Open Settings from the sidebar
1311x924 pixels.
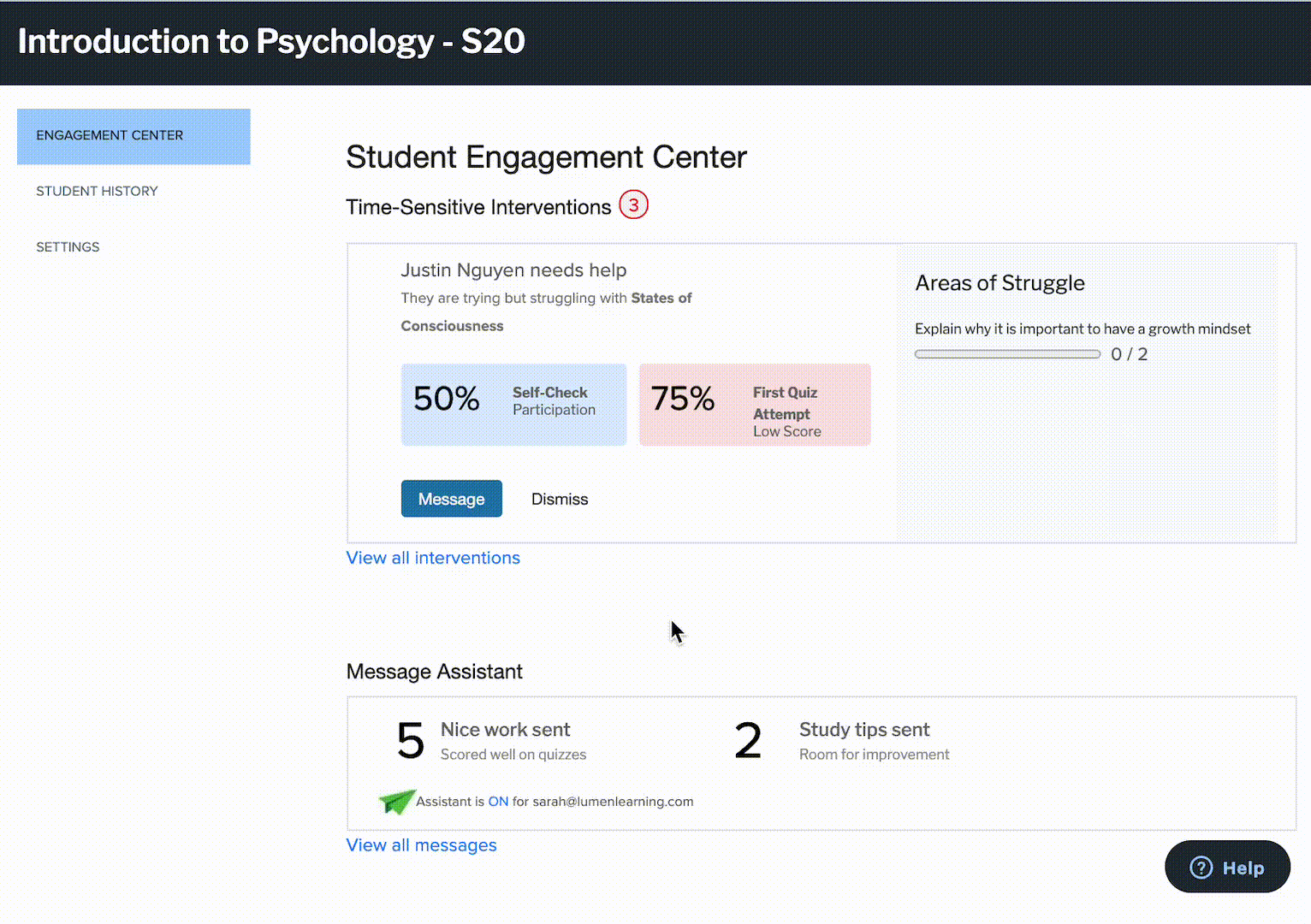click(68, 246)
